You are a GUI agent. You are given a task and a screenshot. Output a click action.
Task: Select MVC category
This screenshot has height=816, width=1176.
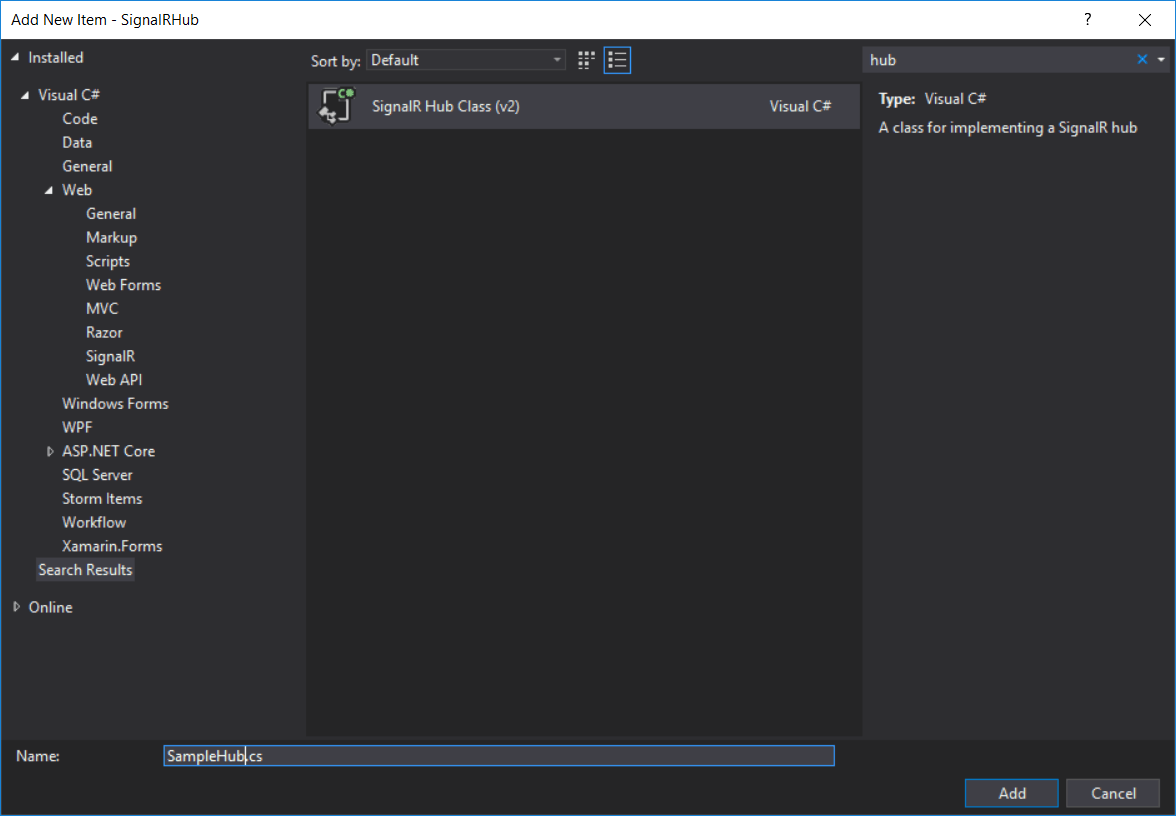point(102,309)
